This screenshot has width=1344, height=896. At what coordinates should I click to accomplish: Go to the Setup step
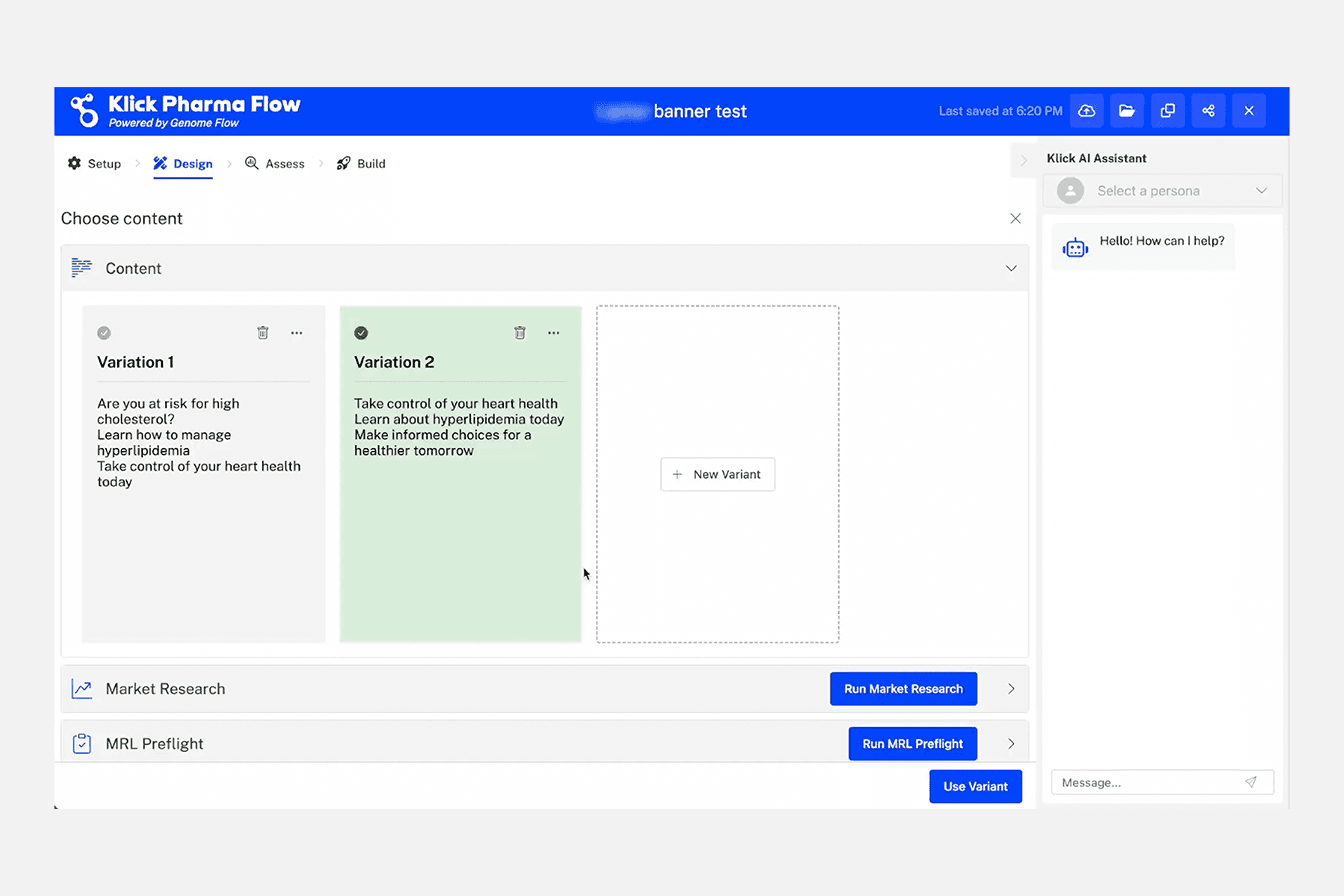point(95,164)
